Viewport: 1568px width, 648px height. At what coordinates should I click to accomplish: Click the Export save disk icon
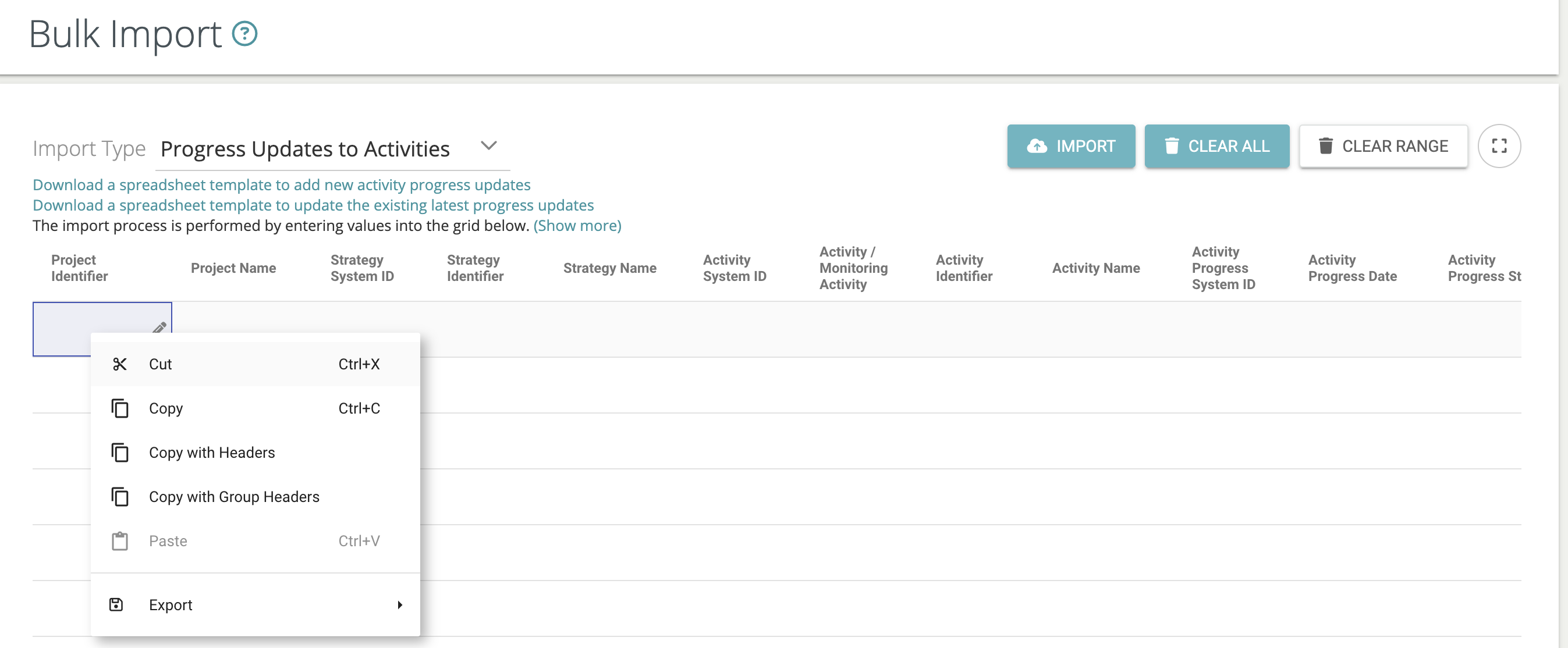point(116,604)
